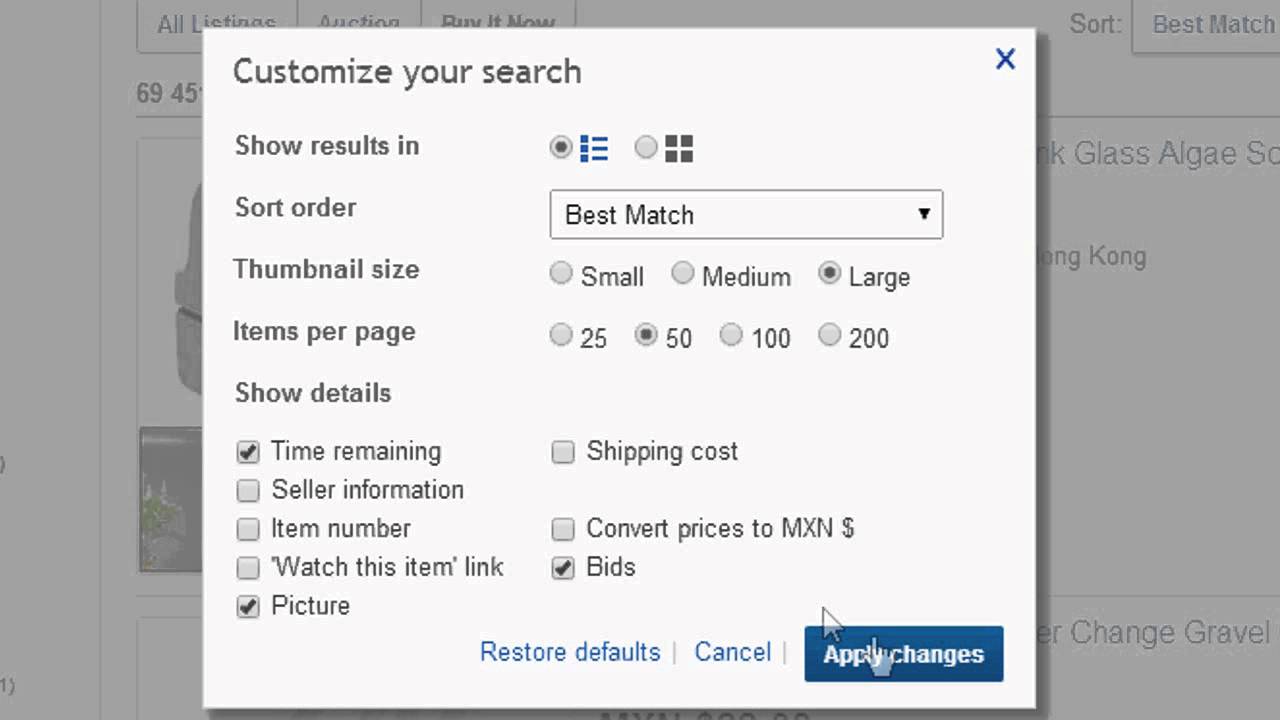Check the Item number option

tap(248, 529)
